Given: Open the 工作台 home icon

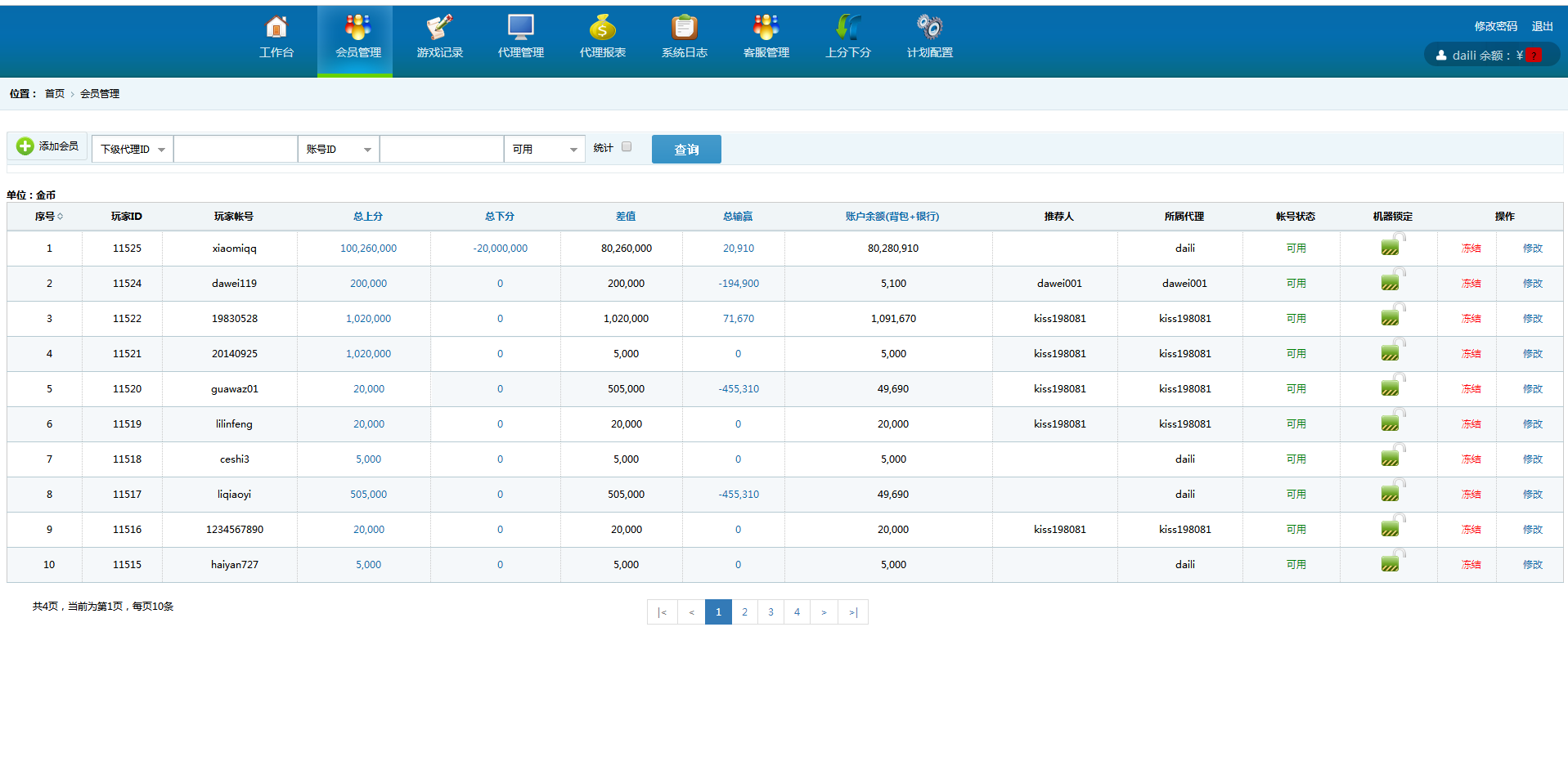Looking at the screenshot, I should coord(276,29).
